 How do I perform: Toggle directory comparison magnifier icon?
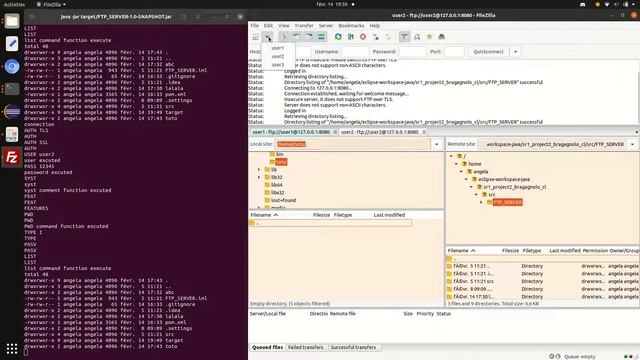pyautogui.click(x=417, y=37)
